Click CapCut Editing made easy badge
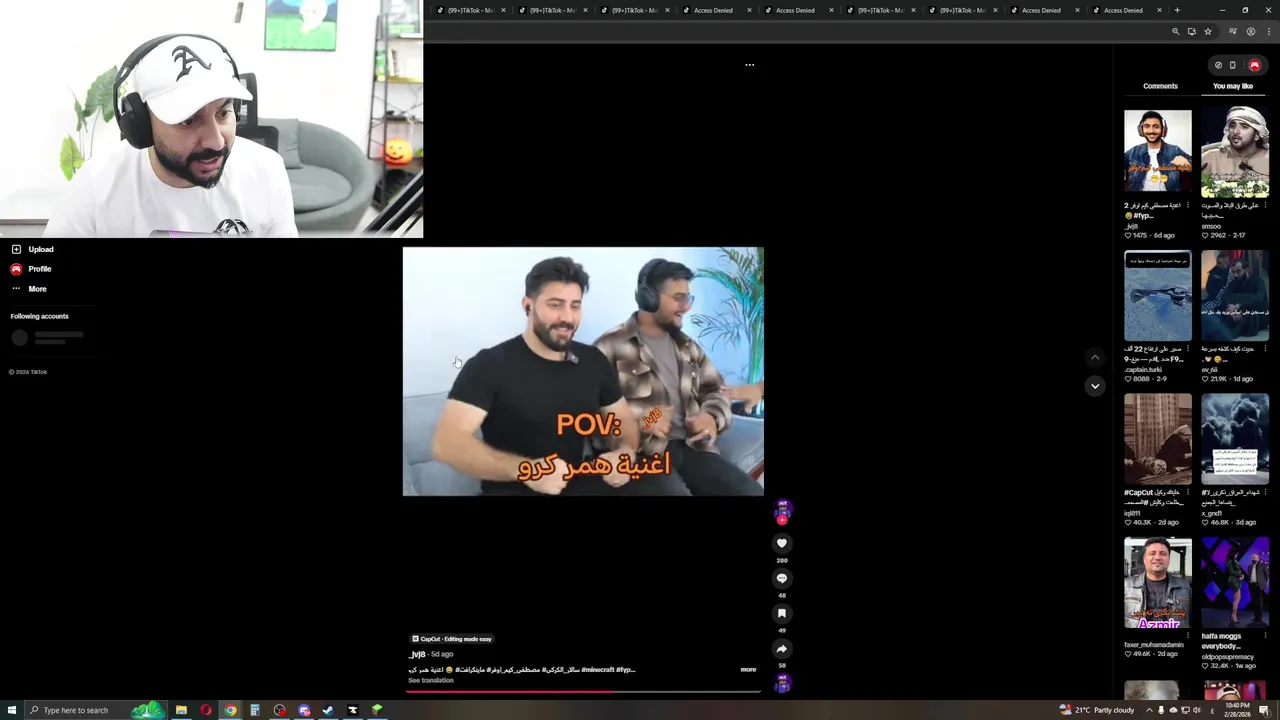1280x720 pixels. click(452, 639)
